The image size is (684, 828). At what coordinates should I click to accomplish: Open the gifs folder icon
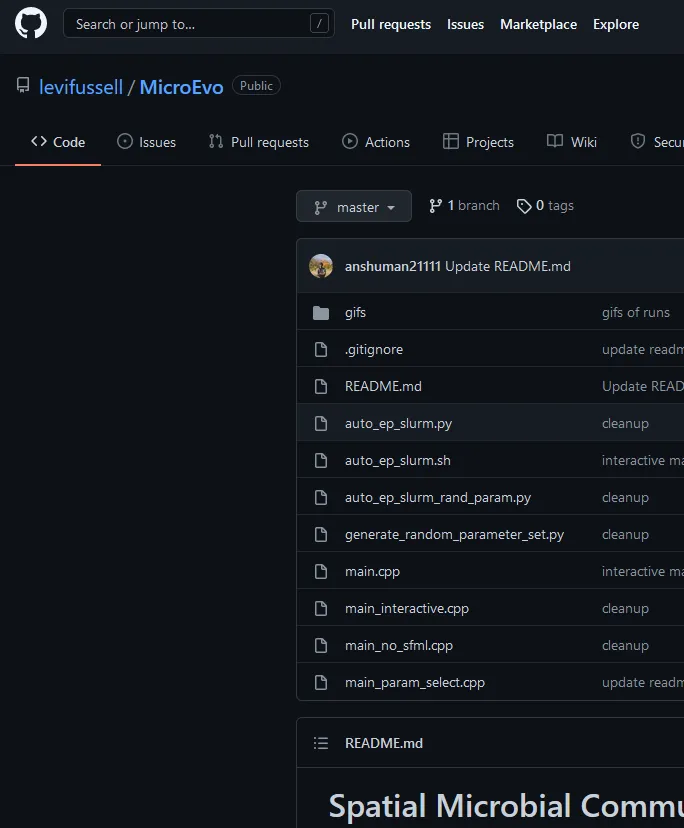(x=321, y=313)
